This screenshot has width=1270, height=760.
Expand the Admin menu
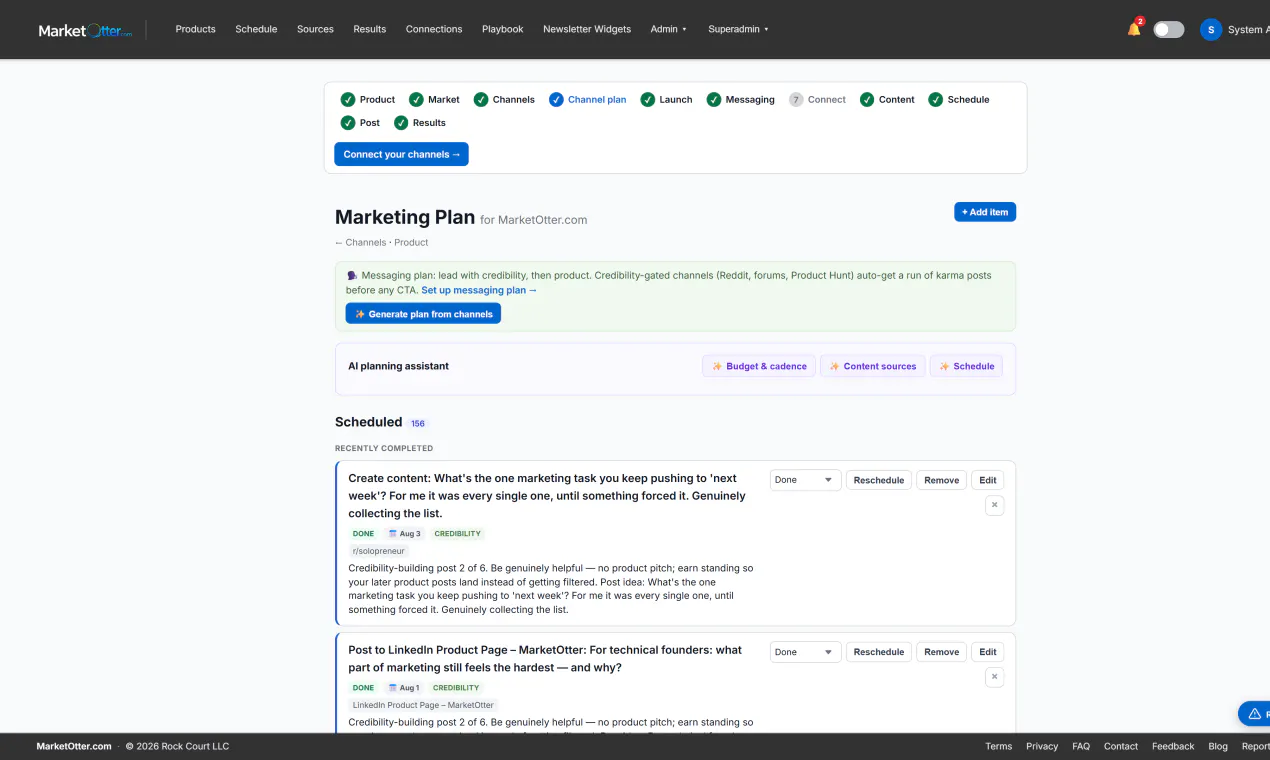pyautogui.click(x=669, y=29)
